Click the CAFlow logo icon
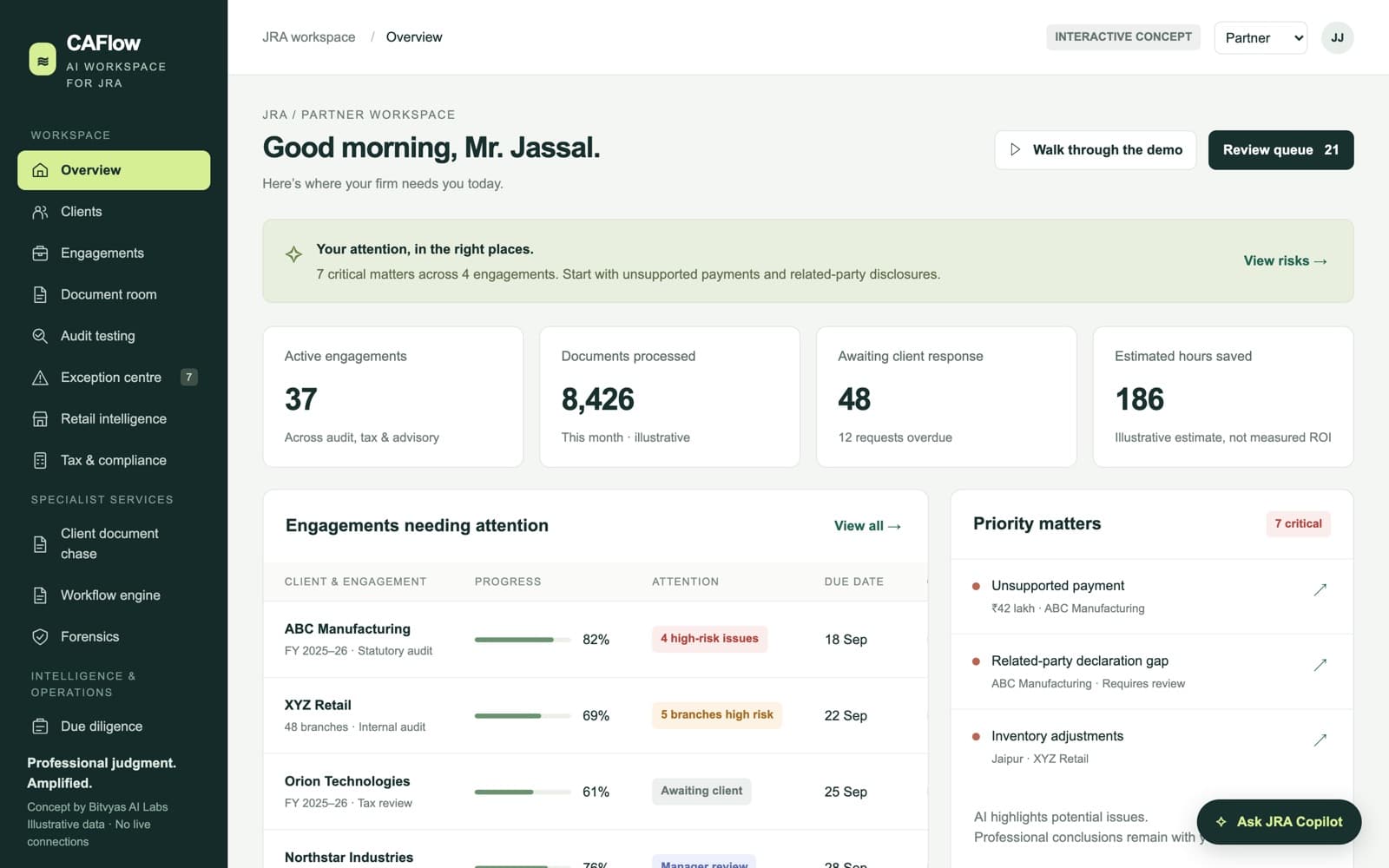The width and height of the screenshot is (1389, 868). coord(43,60)
